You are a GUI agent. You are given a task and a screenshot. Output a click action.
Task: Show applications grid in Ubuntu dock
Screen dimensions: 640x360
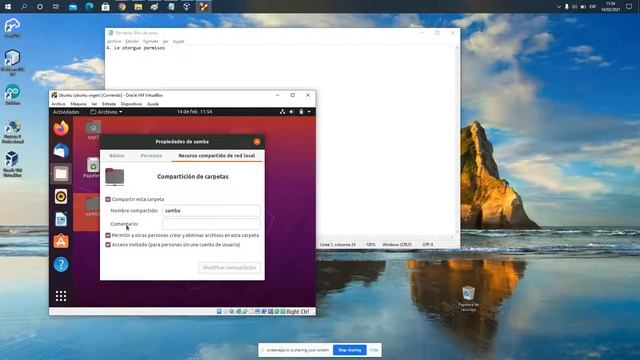point(61,296)
